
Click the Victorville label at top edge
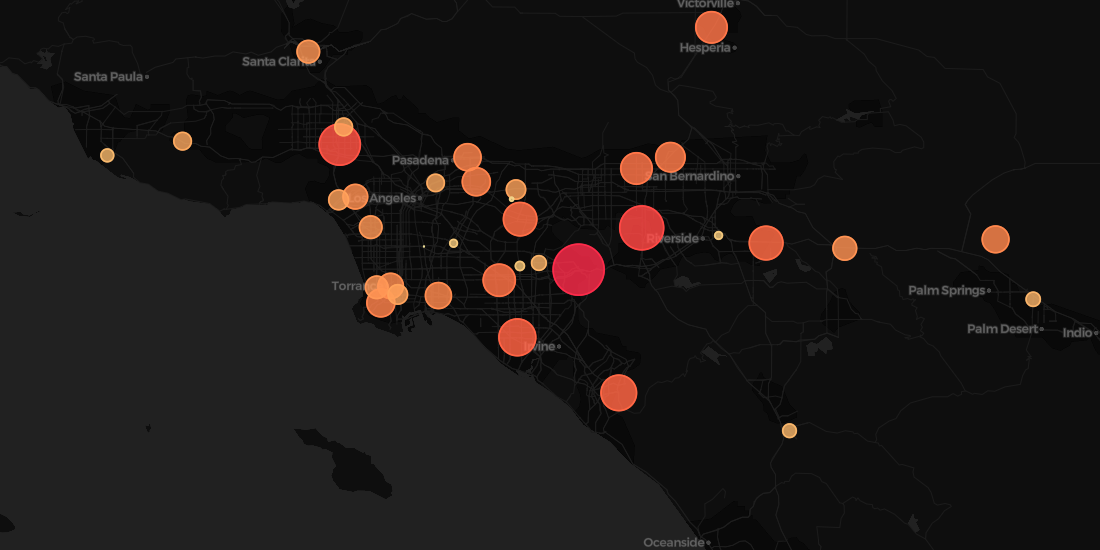705,4
